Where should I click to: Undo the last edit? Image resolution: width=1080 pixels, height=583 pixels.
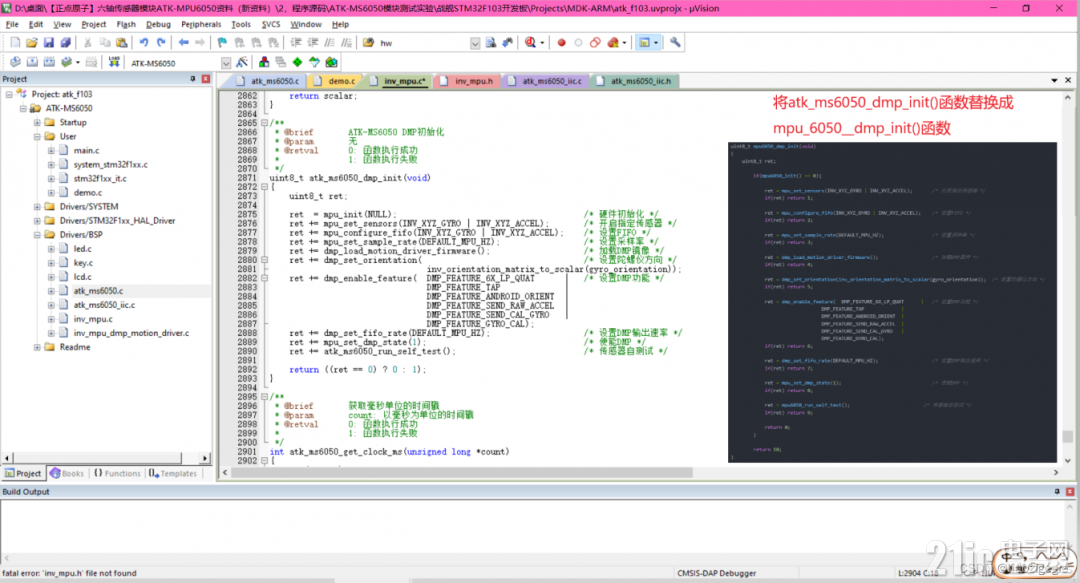pos(144,43)
